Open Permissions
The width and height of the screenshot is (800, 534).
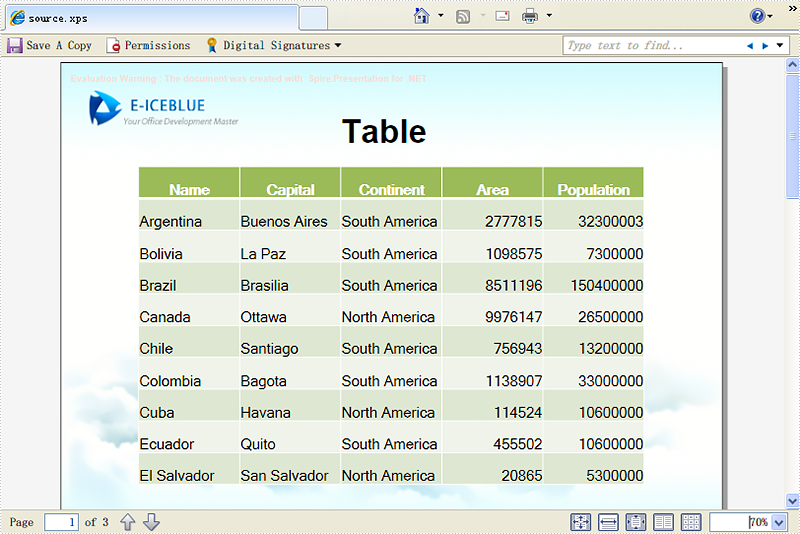pos(148,45)
